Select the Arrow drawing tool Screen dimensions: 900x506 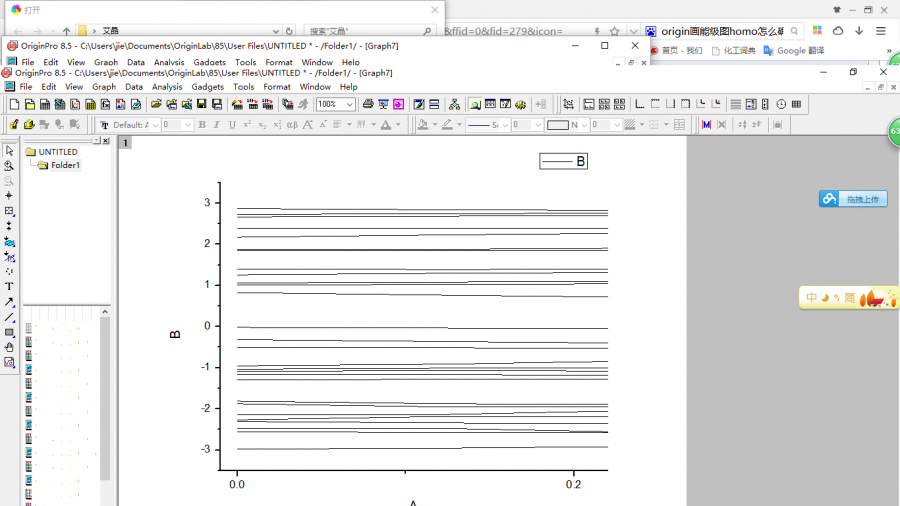point(9,301)
